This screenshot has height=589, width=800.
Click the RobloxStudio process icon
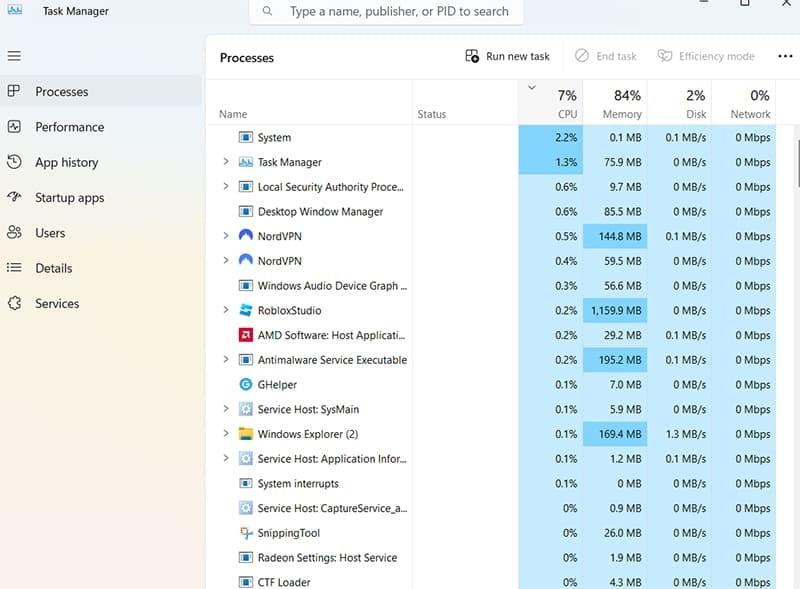246,310
